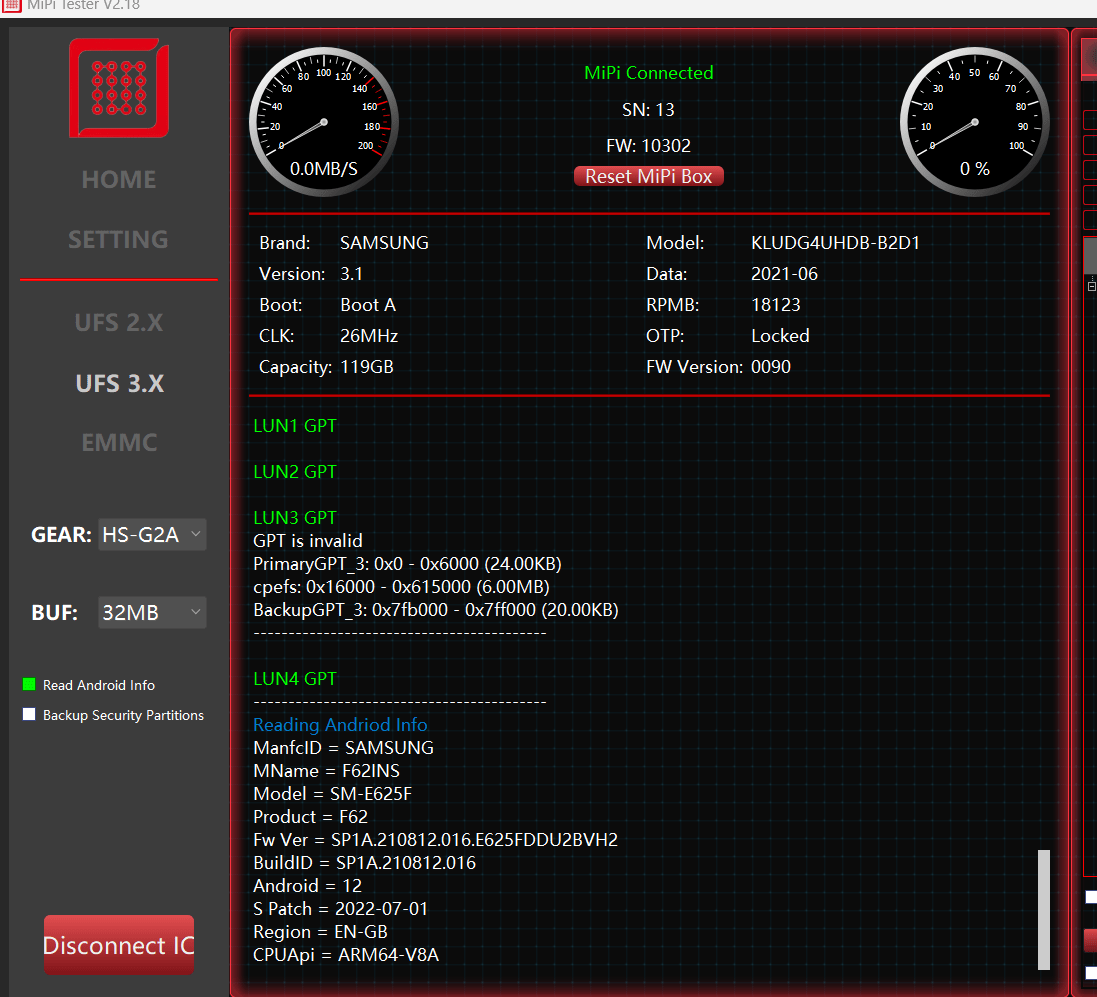Click the percent progress gauge
Image resolution: width=1097 pixels, height=997 pixels.
(x=975, y=122)
